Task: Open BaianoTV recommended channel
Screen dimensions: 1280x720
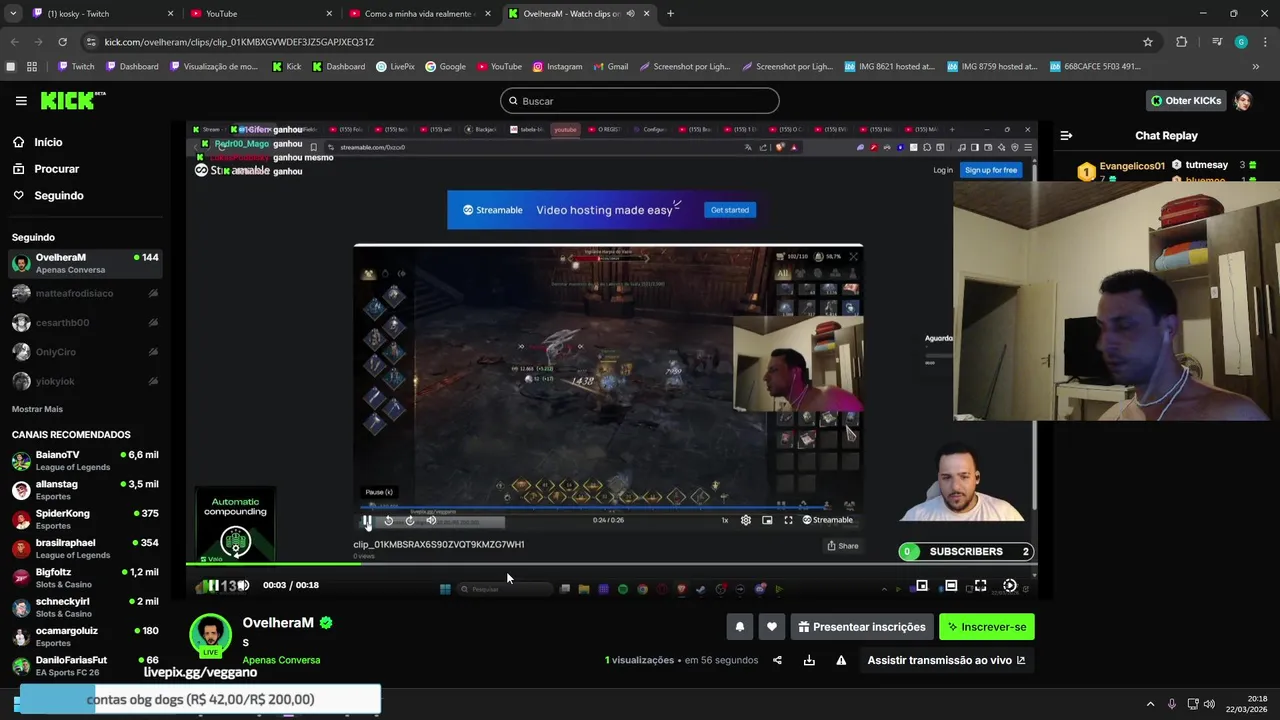Action: click(x=85, y=461)
